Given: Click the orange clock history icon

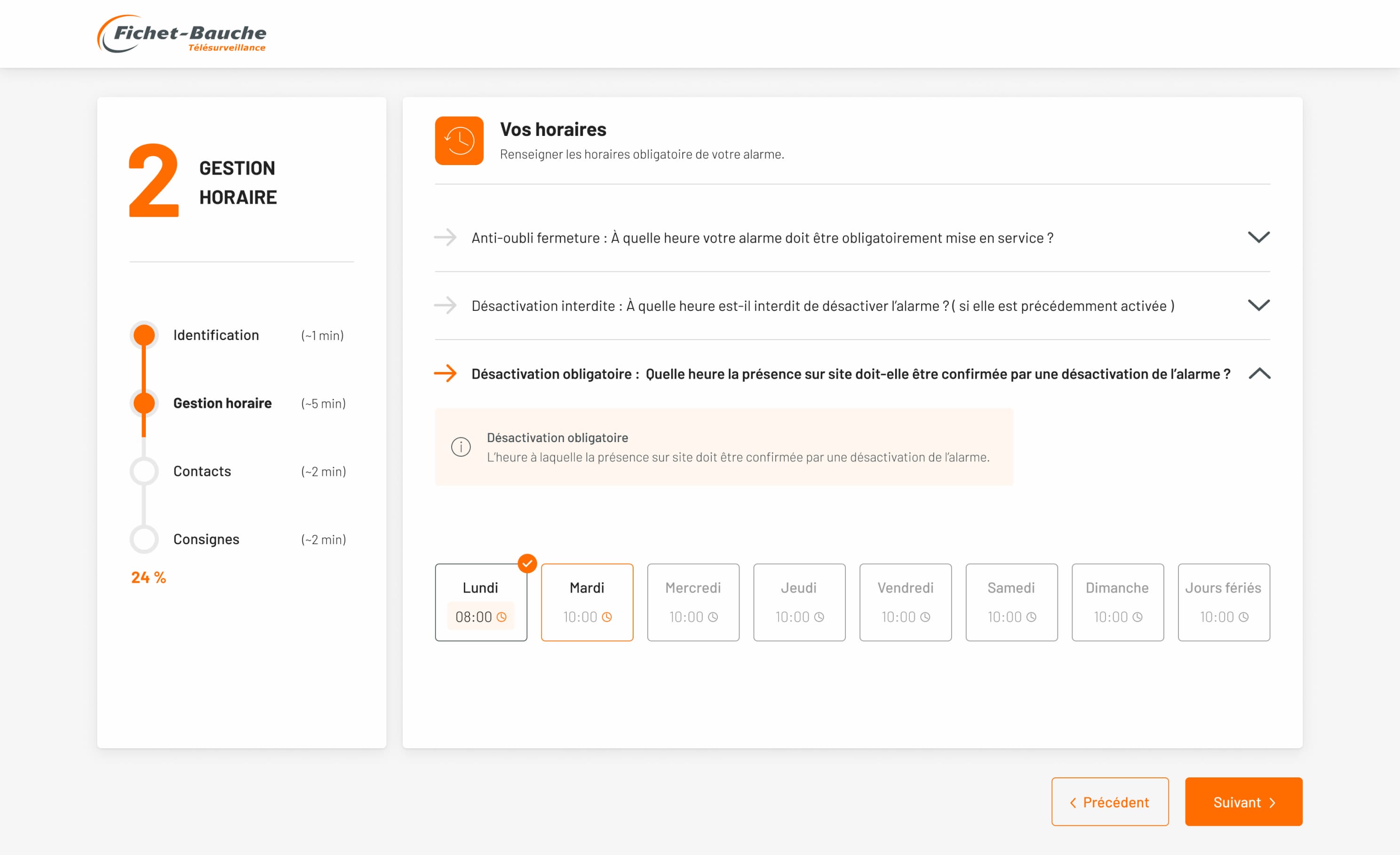Looking at the screenshot, I should point(459,141).
